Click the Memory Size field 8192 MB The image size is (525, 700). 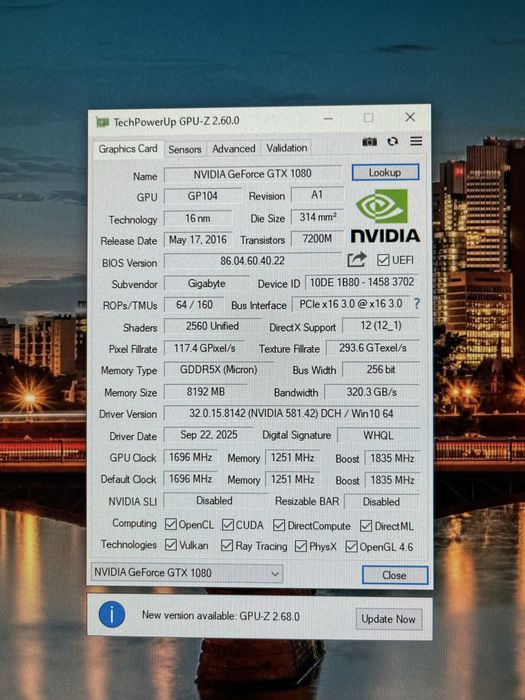tap(205, 392)
